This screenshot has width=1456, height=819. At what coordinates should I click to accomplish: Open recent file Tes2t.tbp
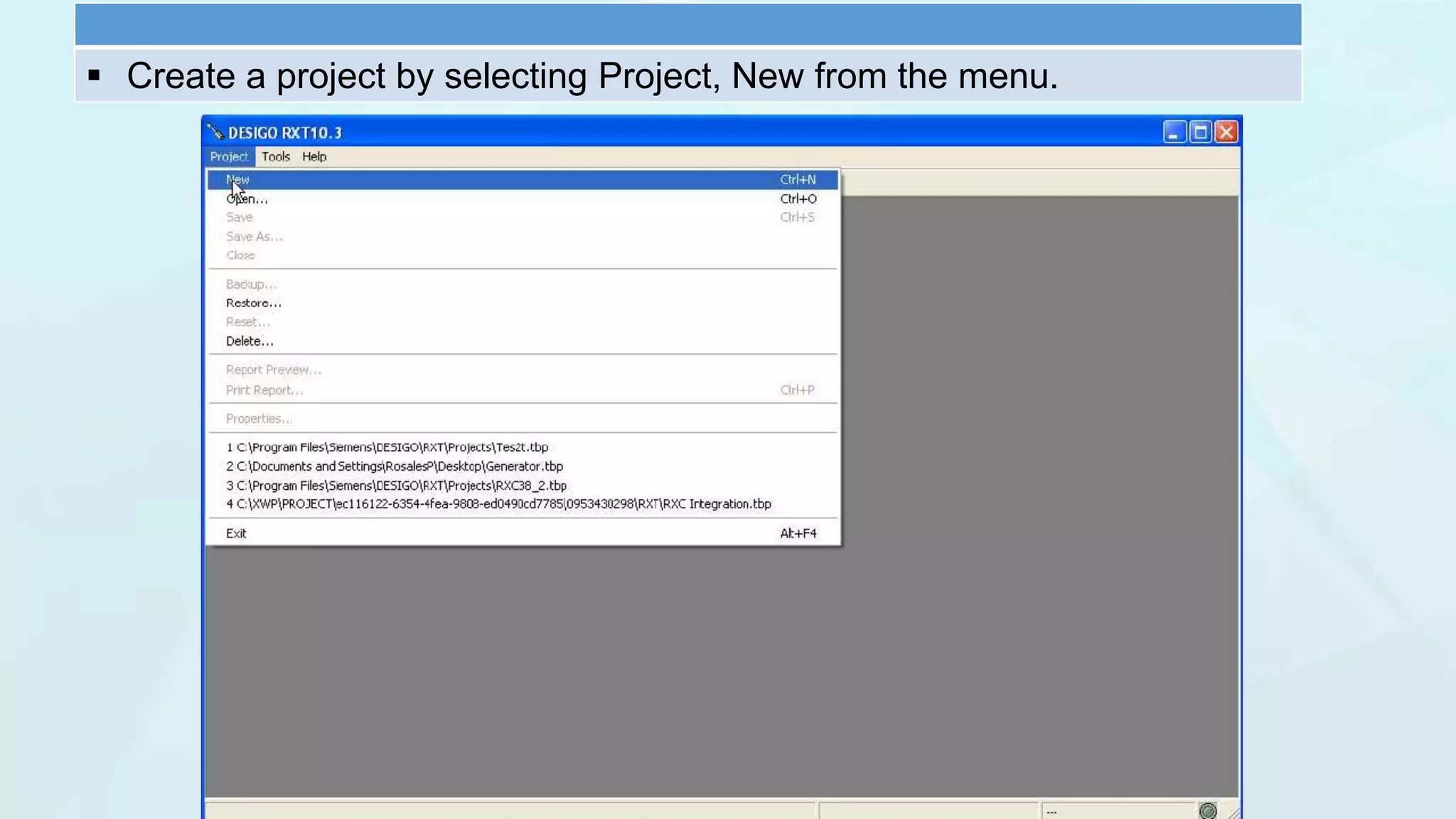tap(387, 447)
